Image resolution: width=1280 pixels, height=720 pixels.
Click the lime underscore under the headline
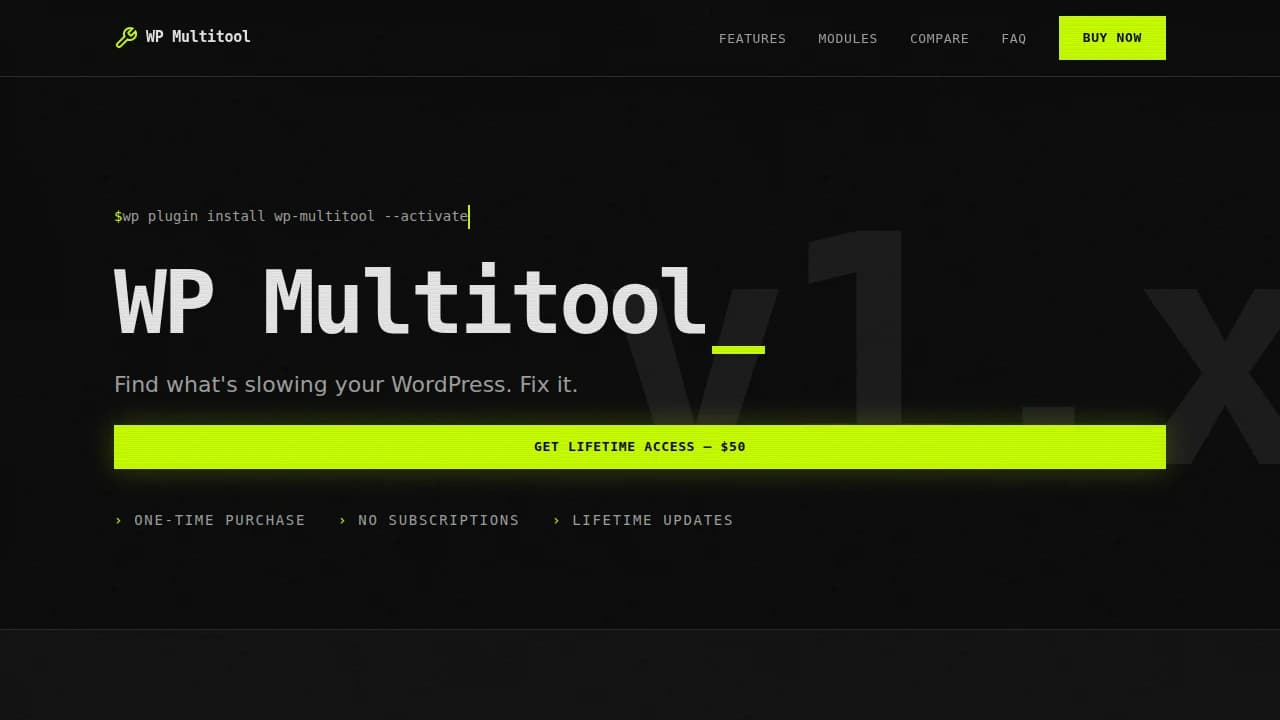click(738, 350)
